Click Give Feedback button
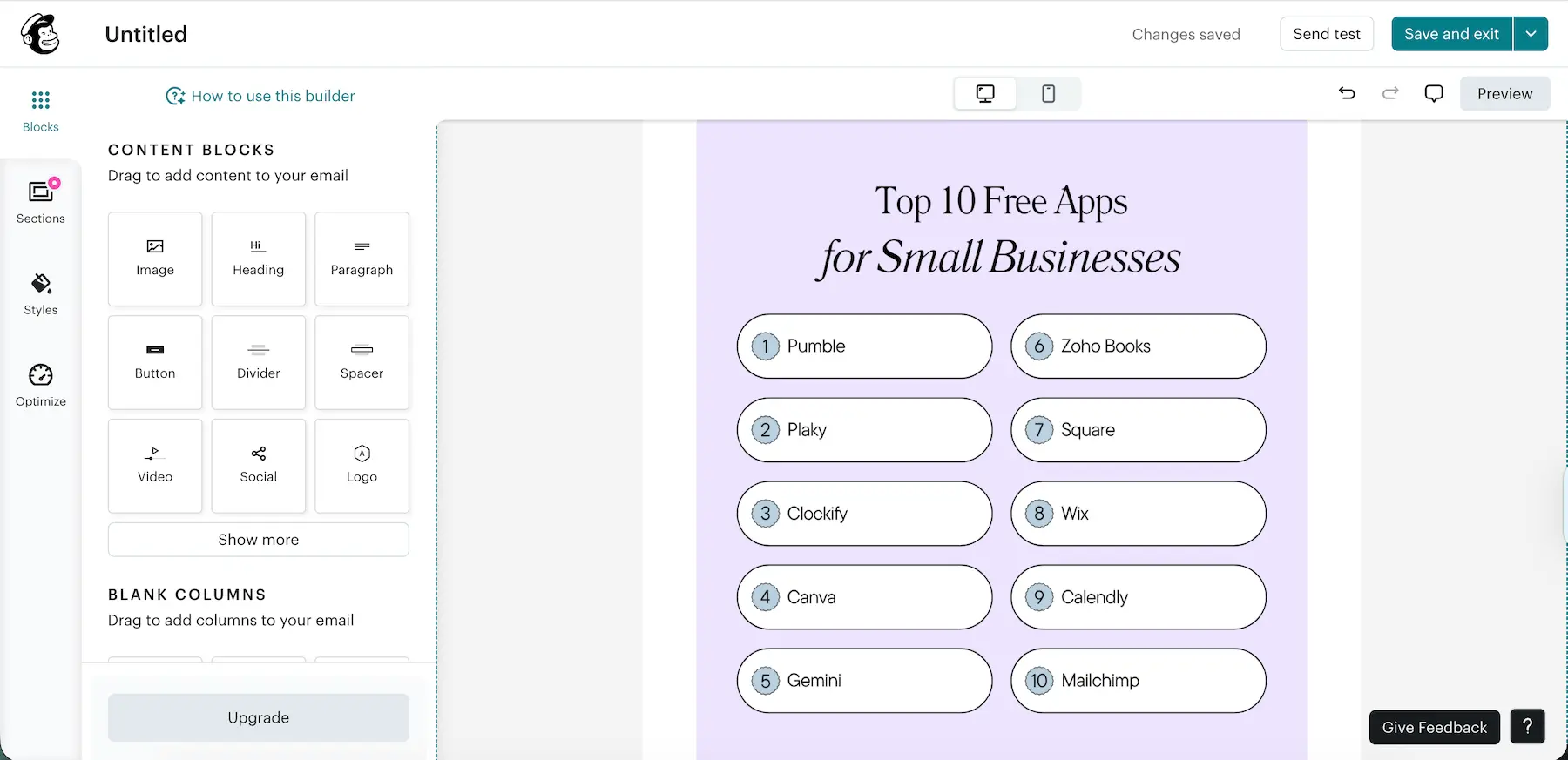 (1435, 727)
